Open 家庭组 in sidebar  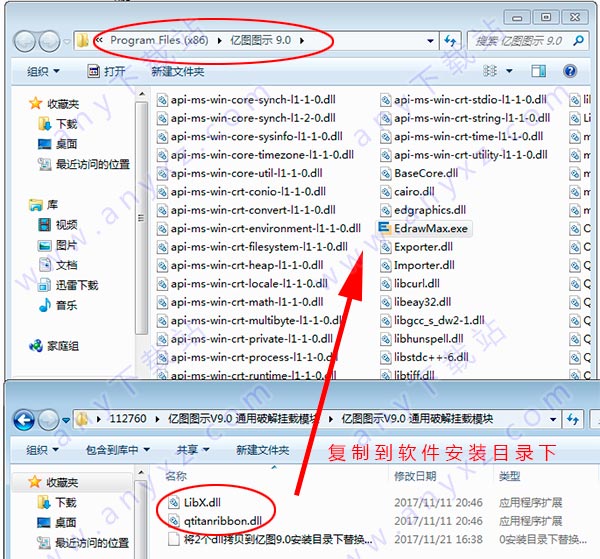[54, 346]
